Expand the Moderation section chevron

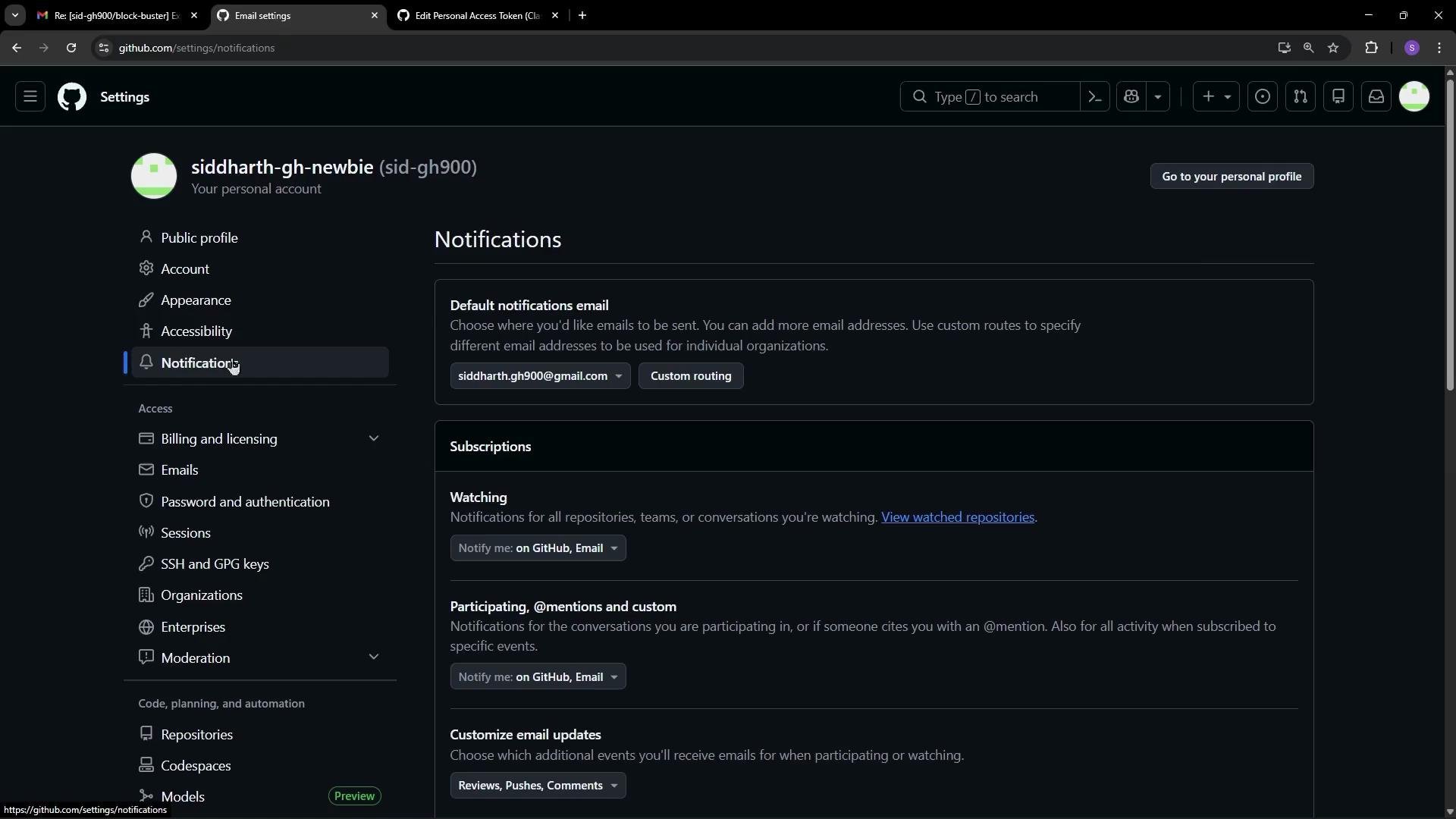pyautogui.click(x=373, y=657)
